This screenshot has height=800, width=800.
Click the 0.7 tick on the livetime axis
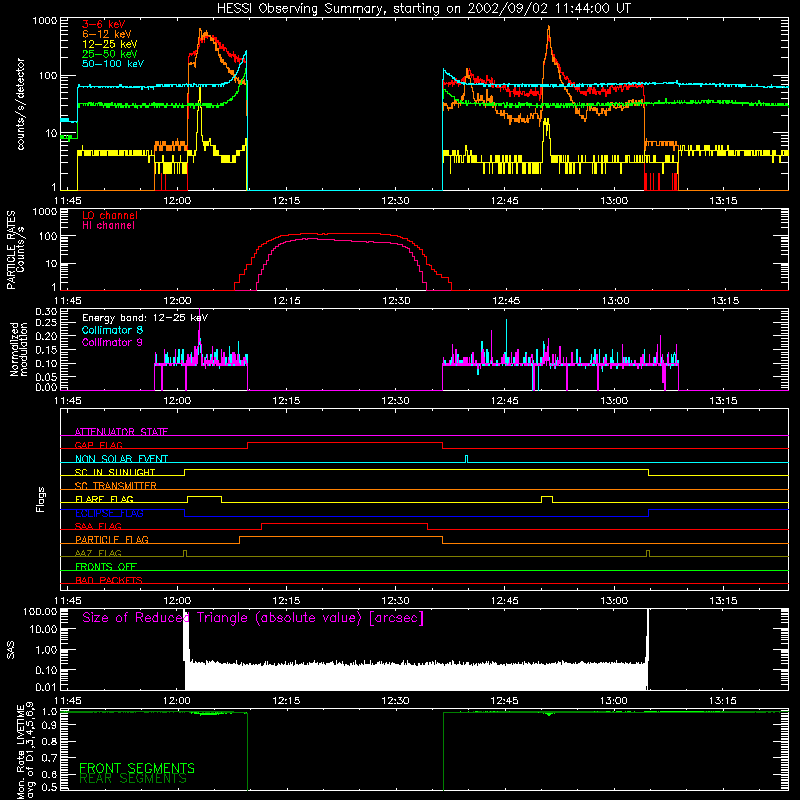pyautogui.click(x=49, y=758)
